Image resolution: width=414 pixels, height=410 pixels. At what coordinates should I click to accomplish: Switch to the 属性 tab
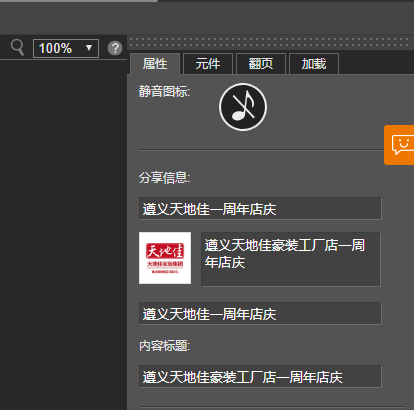click(155, 64)
